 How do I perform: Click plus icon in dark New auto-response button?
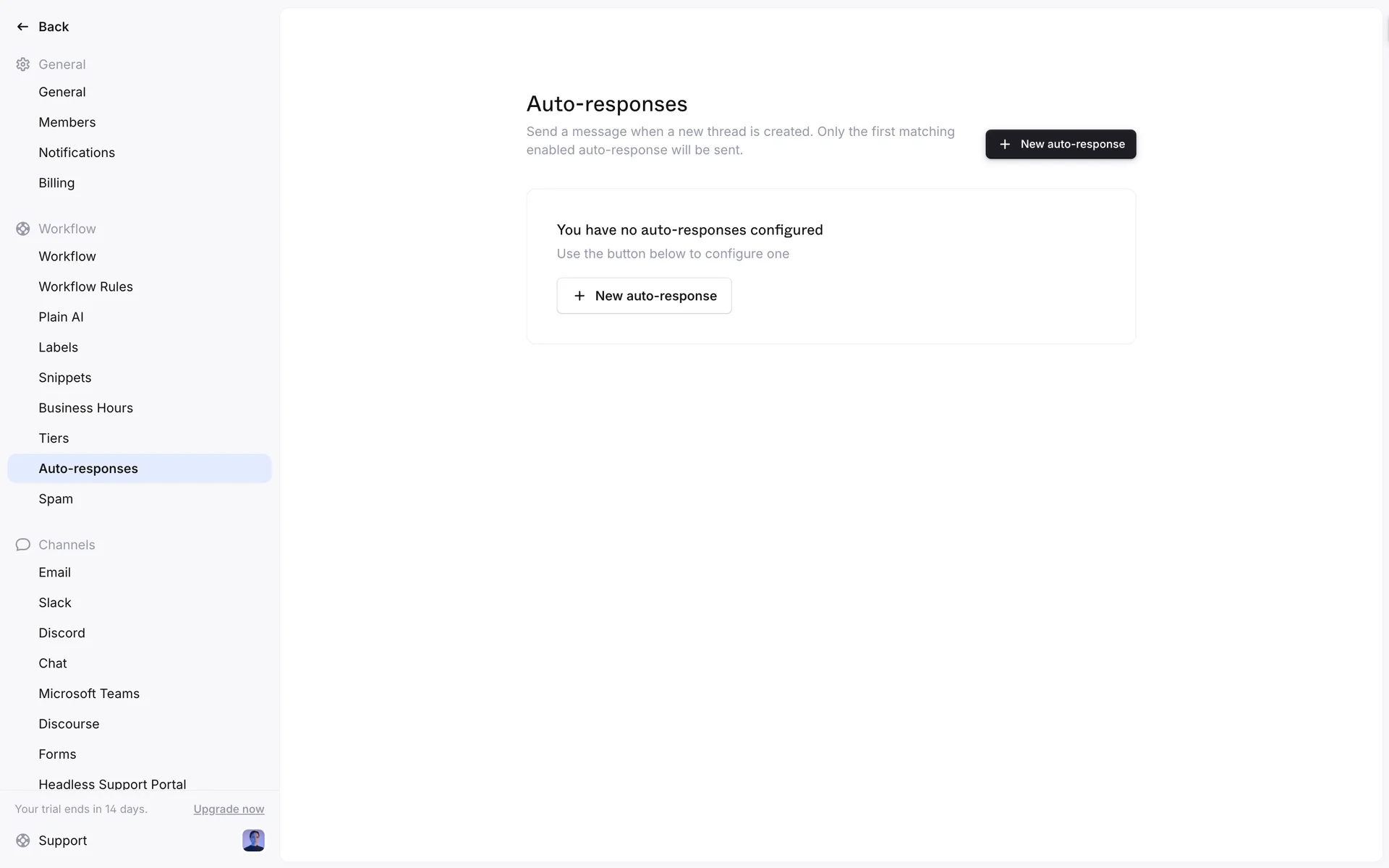click(x=1005, y=144)
